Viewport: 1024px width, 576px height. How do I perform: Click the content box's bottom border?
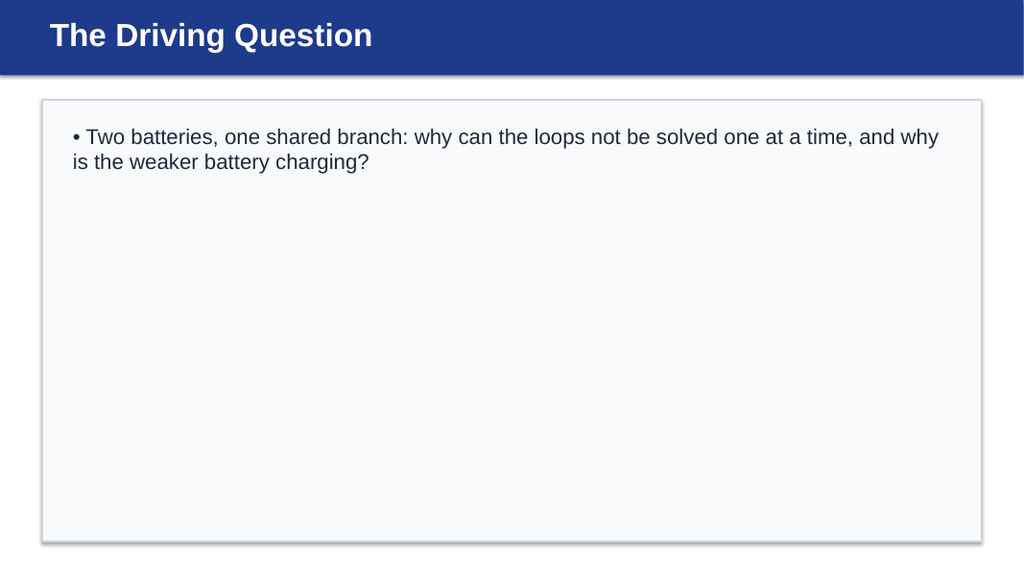pos(512,541)
